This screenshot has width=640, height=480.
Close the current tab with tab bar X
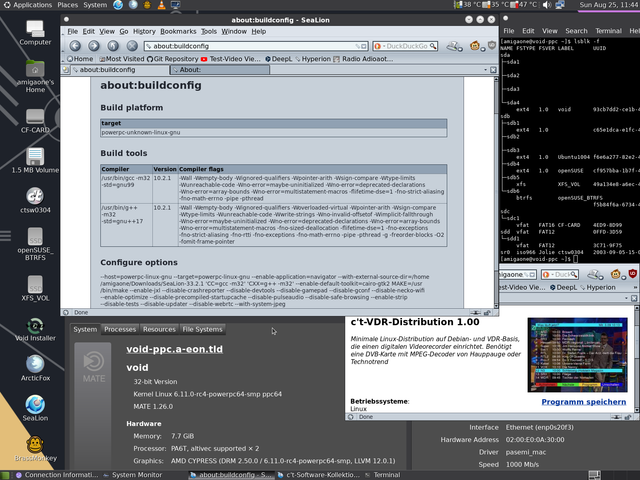point(493,70)
